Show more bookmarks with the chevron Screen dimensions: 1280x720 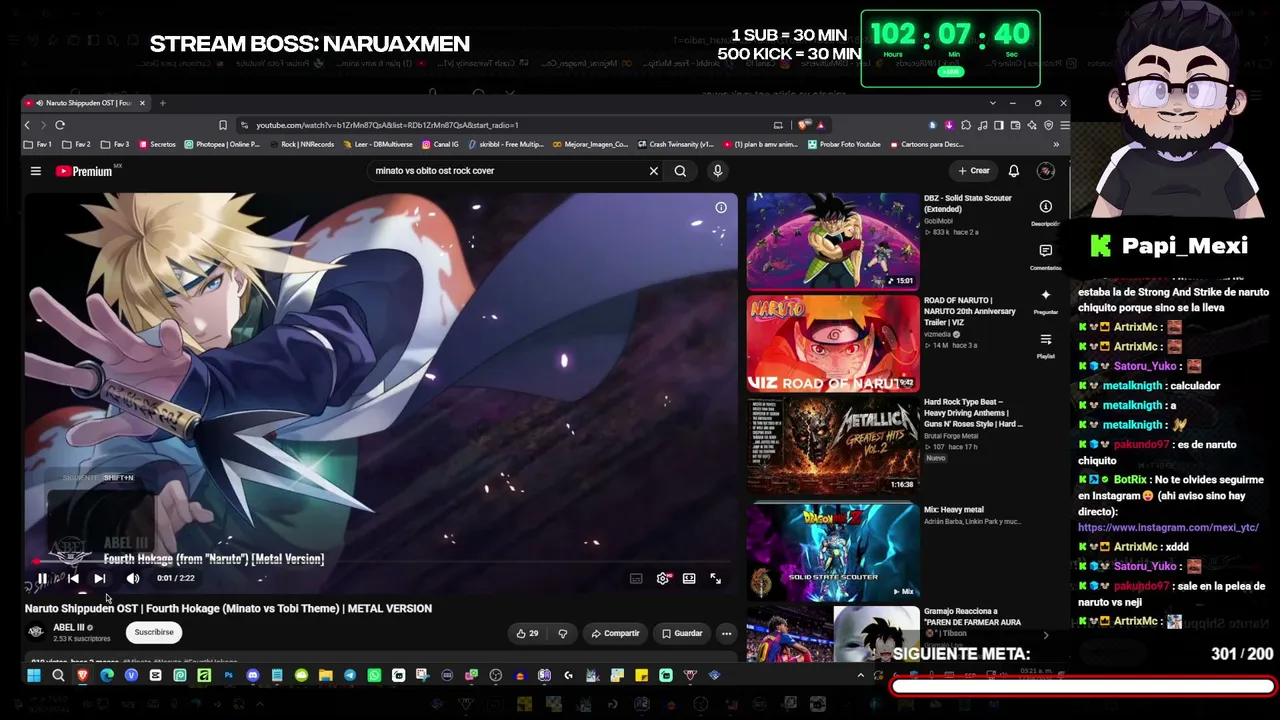click(x=1056, y=144)
